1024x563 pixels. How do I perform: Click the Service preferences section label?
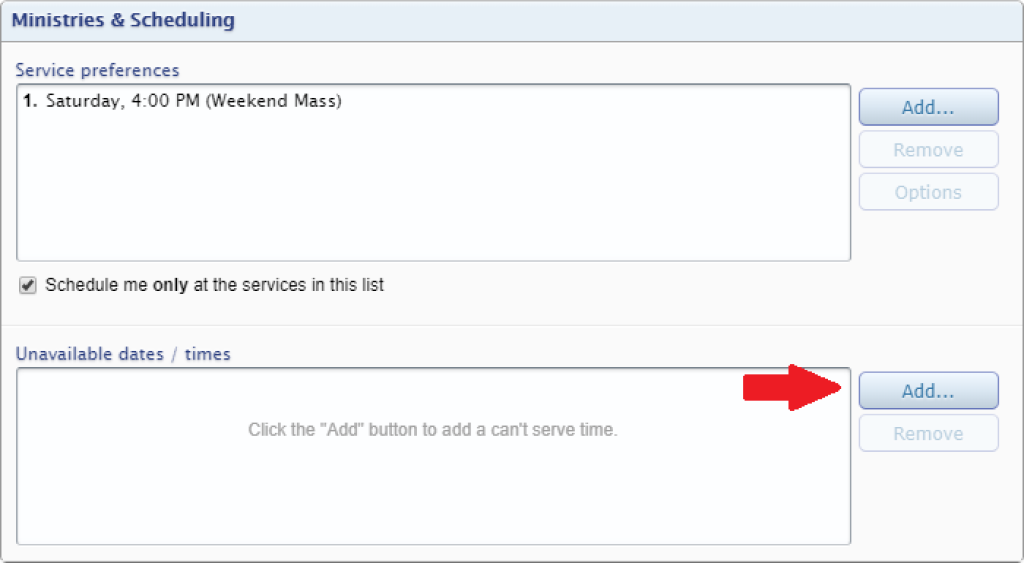[97, 70]
